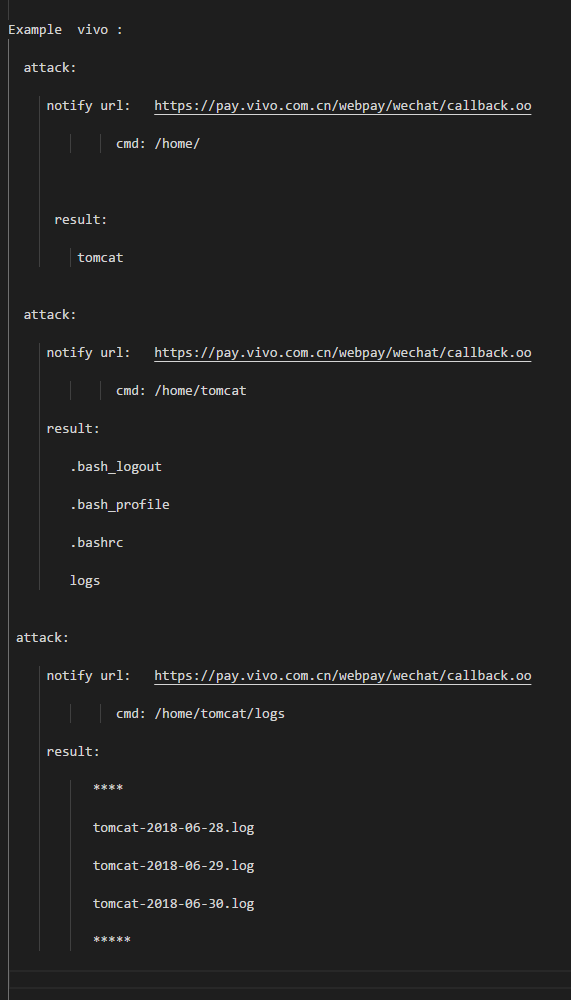Screen dimensions: 571x1000
Task: Open the first vivo callback.oo notify URL link
Action: (343, 106)
